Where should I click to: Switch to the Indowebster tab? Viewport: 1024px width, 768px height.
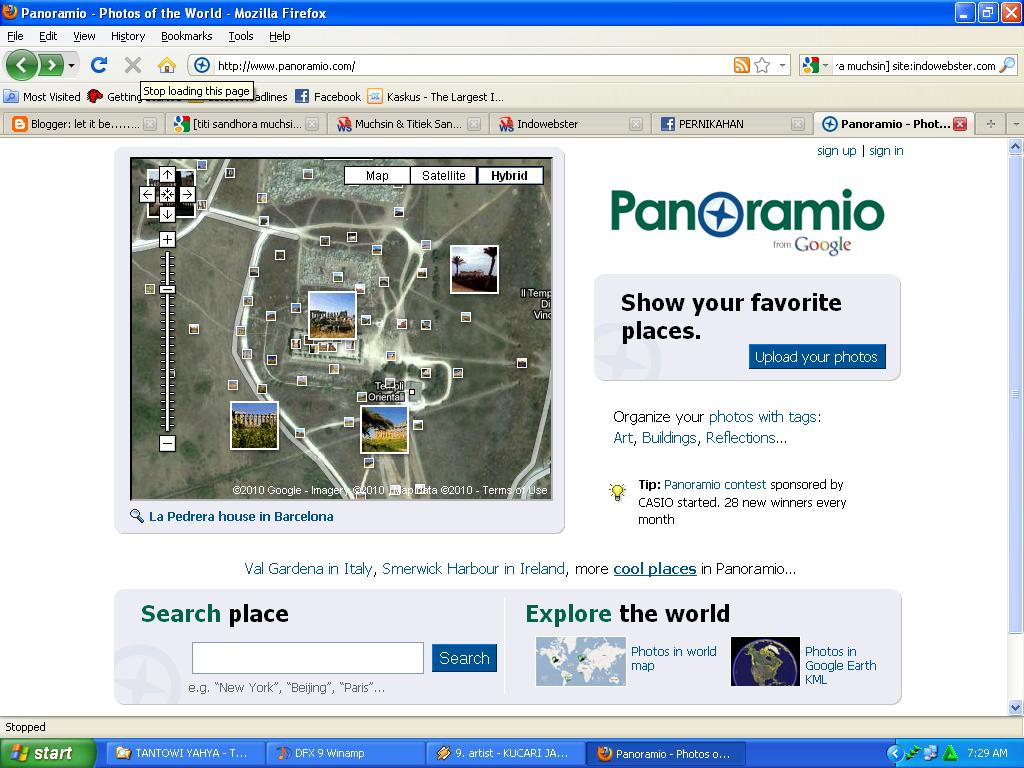click(x=569, y=123)
